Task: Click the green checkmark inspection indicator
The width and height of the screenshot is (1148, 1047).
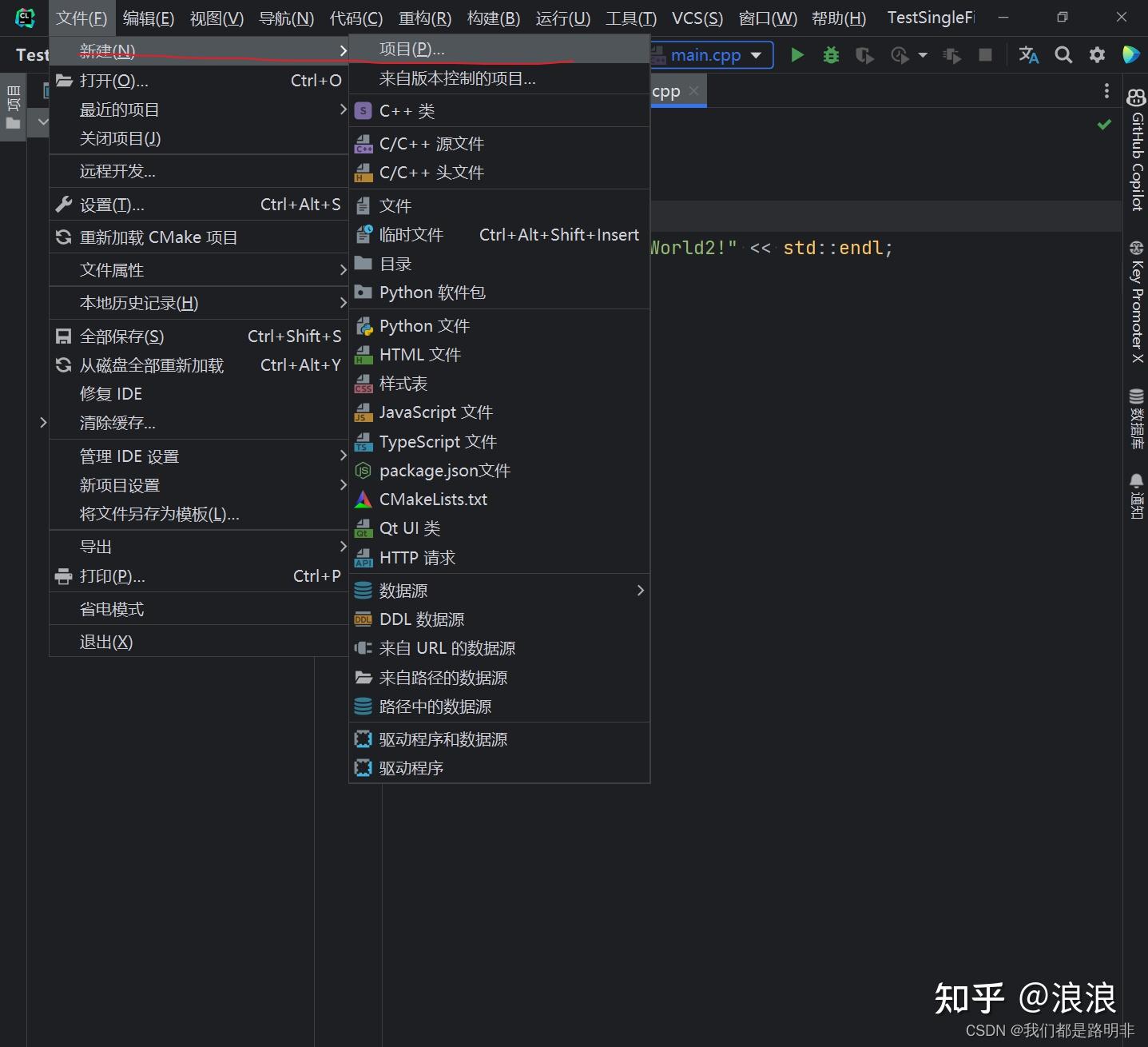Action: pyautogui.click(x=1104, y=124)
